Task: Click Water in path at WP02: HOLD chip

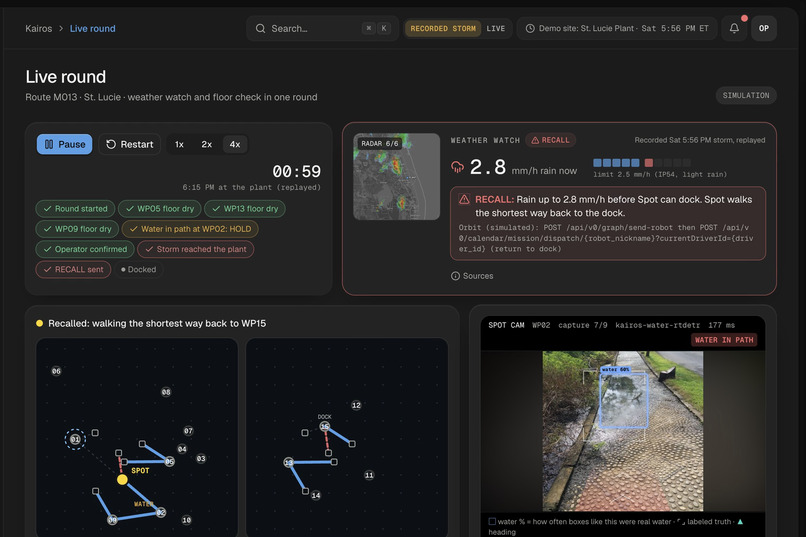Action: tap(190, 229)
